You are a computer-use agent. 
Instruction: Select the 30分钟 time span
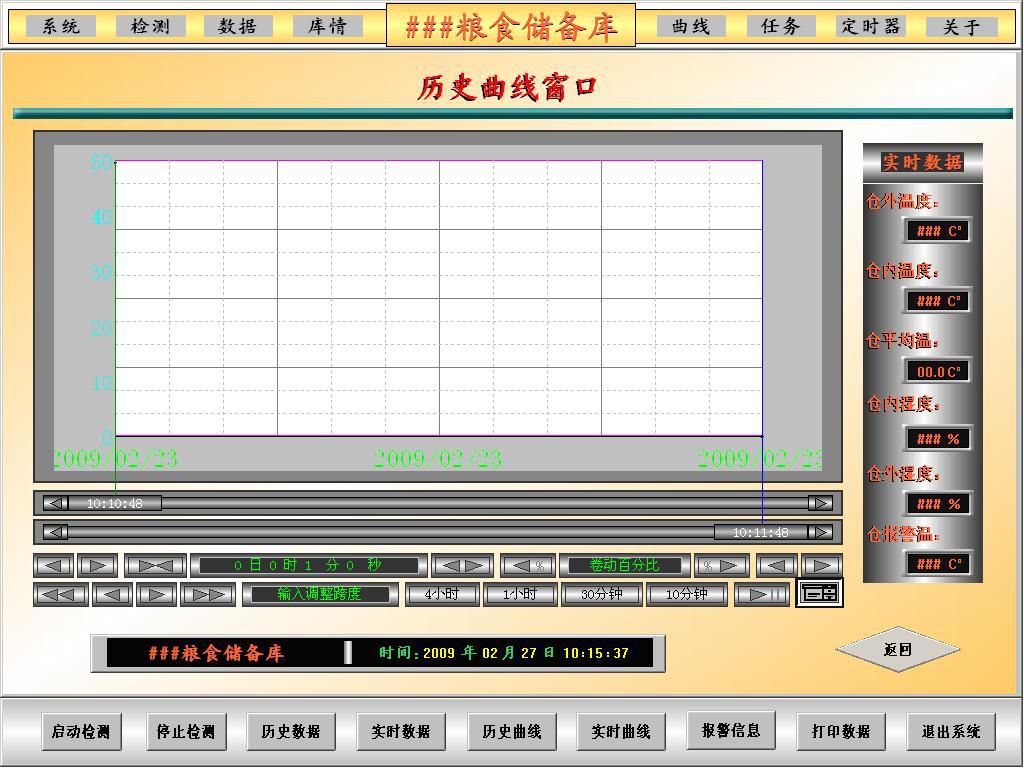coord(601,595)
